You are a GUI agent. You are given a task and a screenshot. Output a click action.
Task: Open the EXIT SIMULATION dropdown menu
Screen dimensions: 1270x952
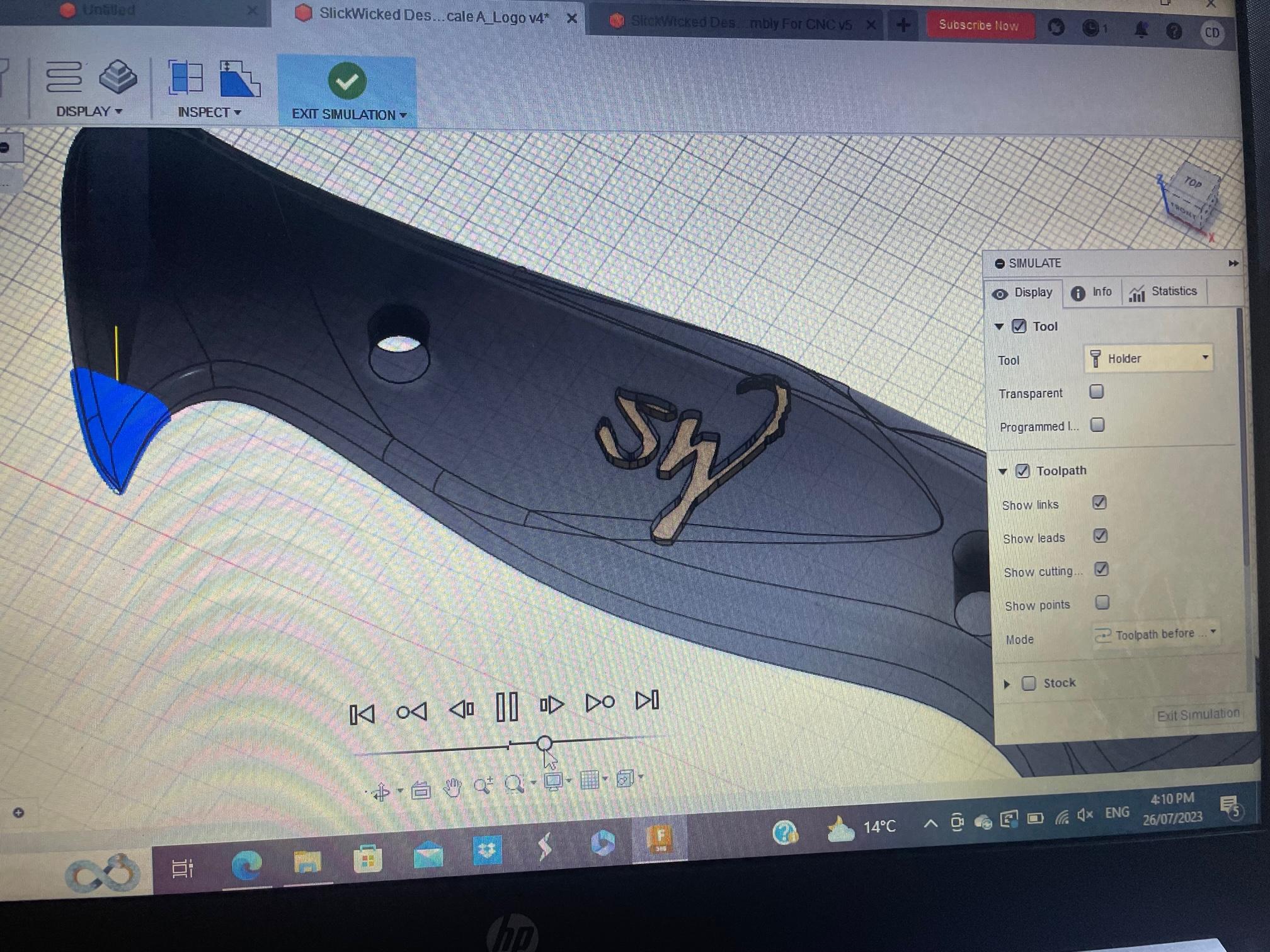pos(349,115)
